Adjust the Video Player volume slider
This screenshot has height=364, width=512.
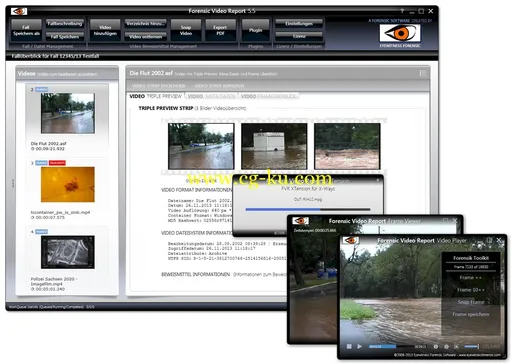pos(472,347)
